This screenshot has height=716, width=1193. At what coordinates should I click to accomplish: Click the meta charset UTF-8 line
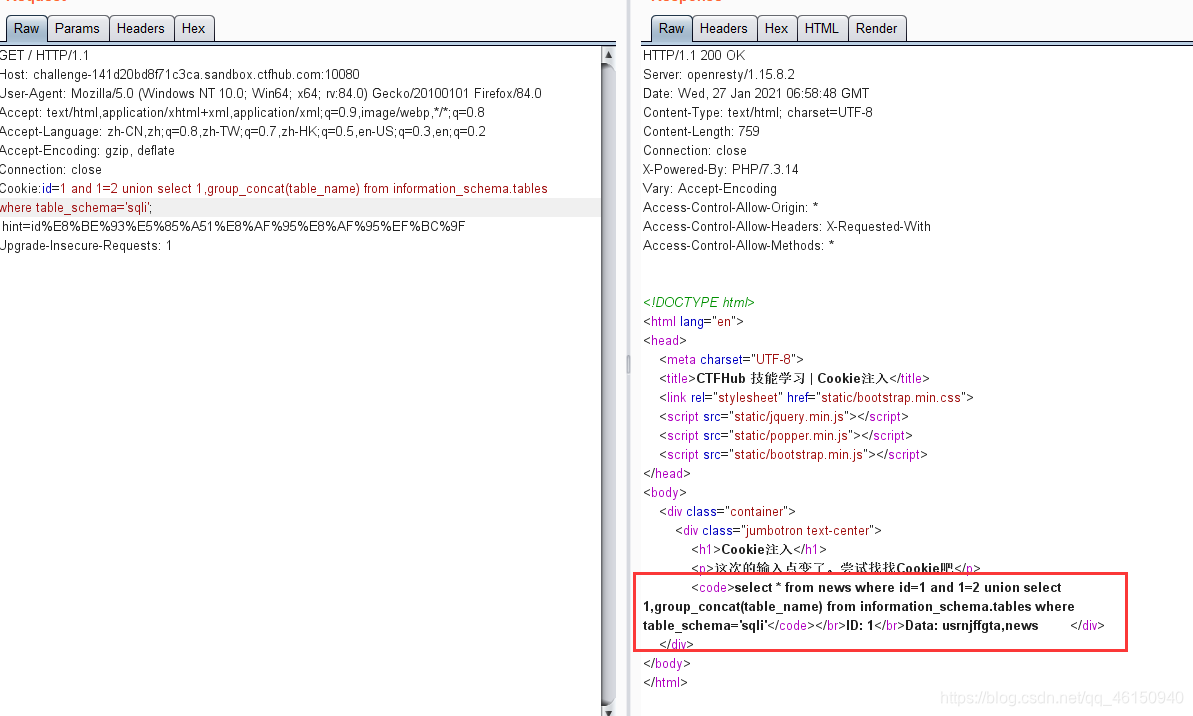tap(731, 359)
